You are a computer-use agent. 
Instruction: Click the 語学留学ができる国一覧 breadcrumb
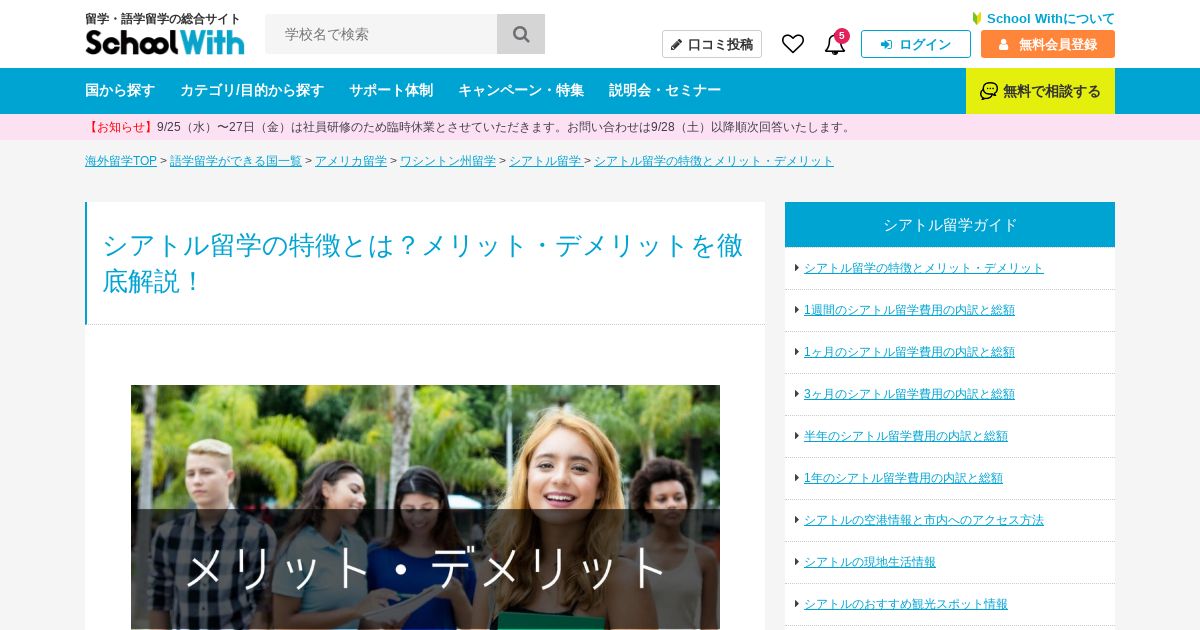[236, 161]
